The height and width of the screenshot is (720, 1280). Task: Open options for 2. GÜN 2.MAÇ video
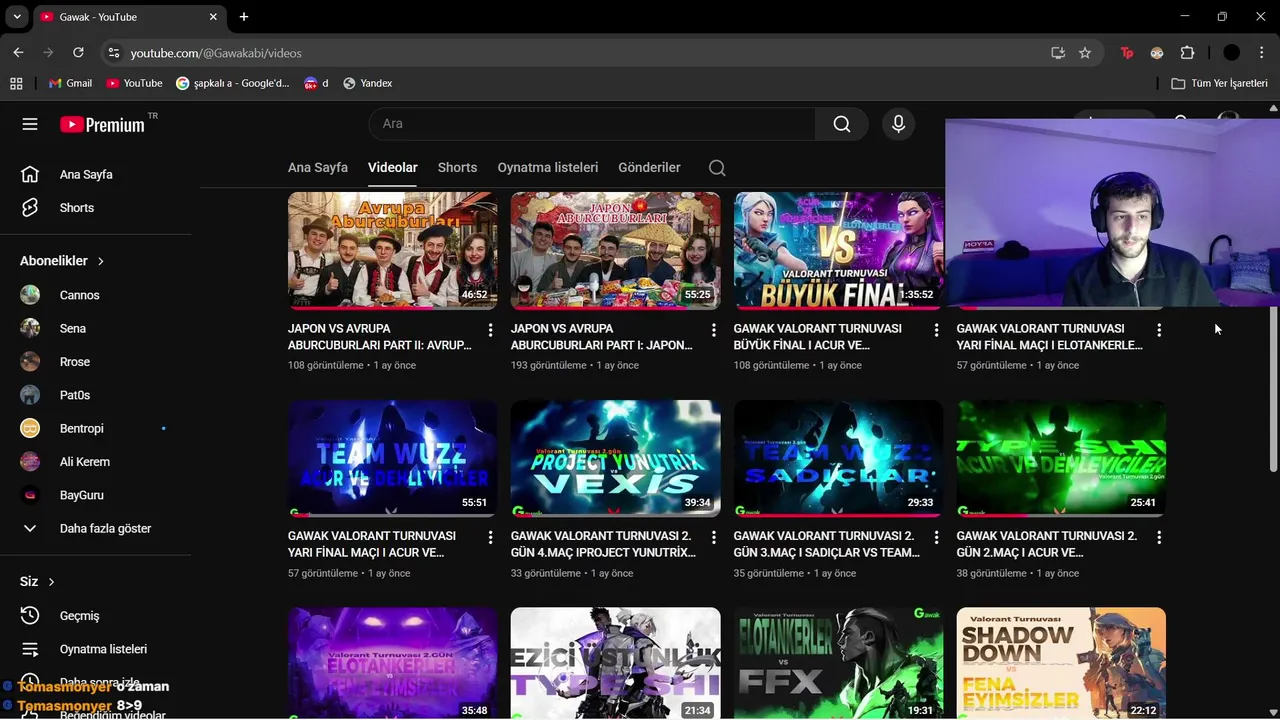click(1159, 537)
